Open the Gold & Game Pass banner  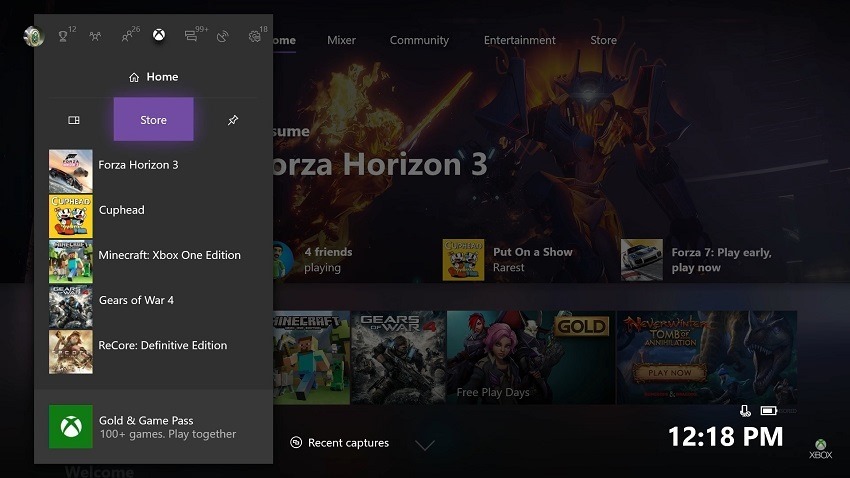[153, 427]
